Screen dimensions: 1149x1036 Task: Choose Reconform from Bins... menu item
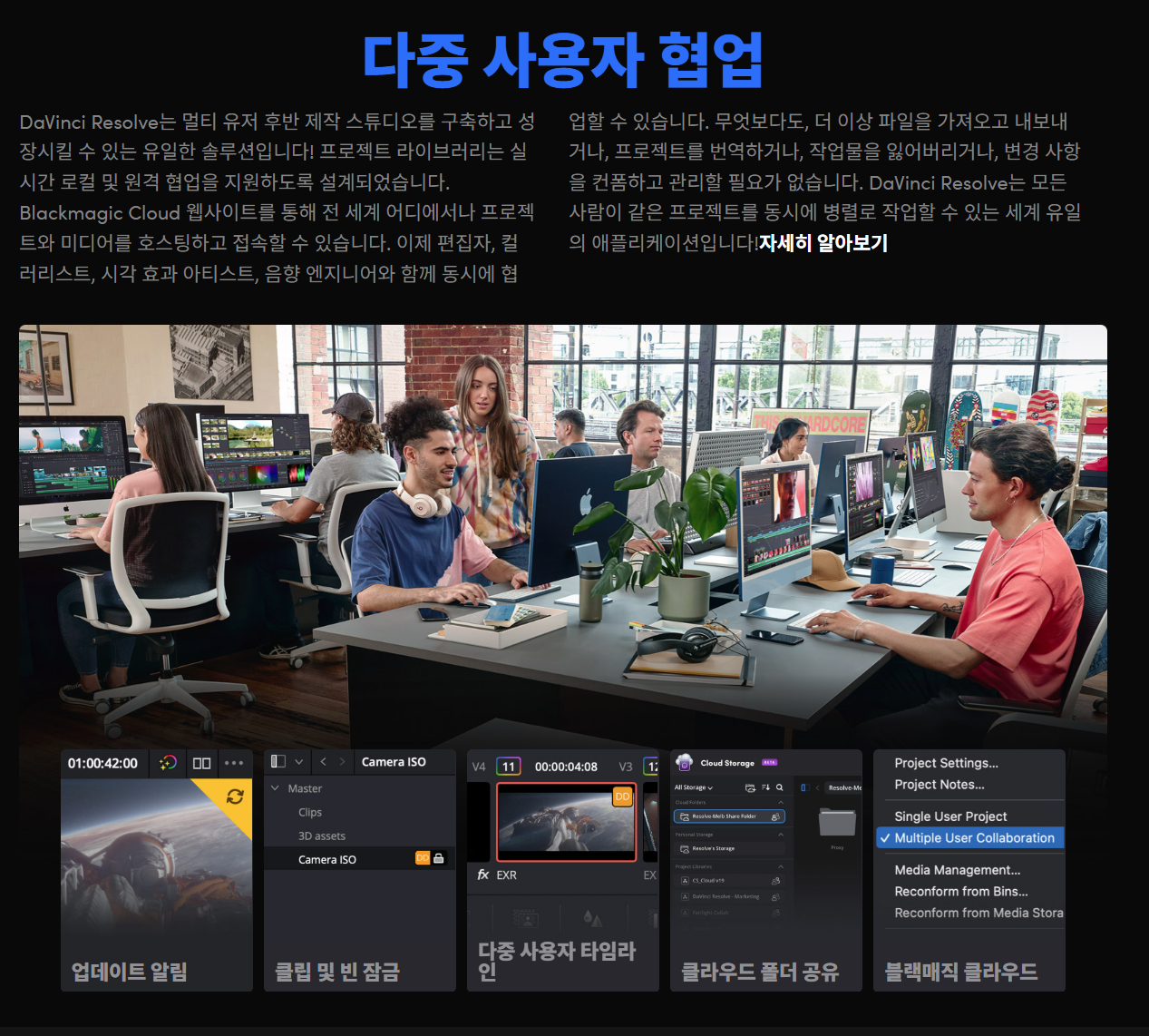click(961, 892)
